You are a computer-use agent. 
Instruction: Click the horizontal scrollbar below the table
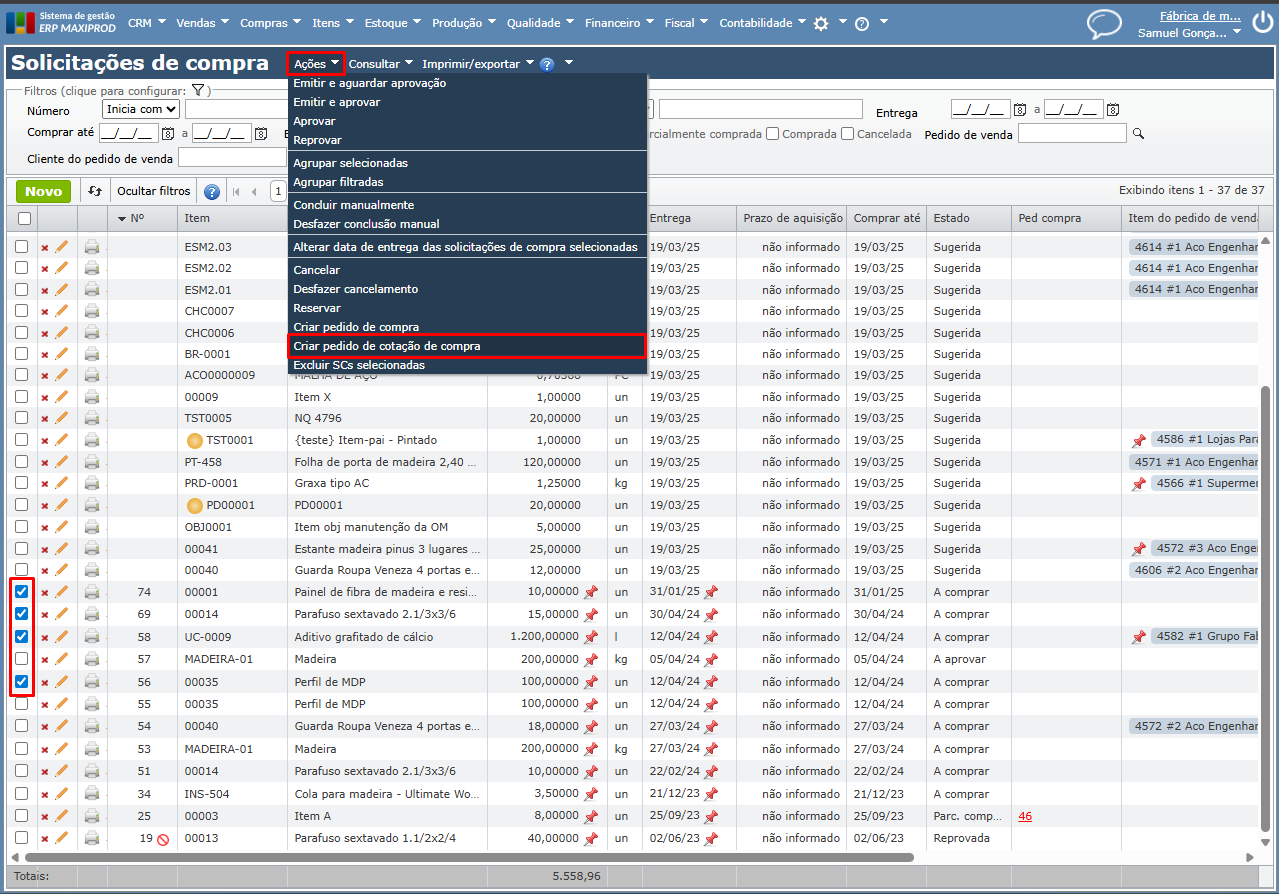coord(470,857)
